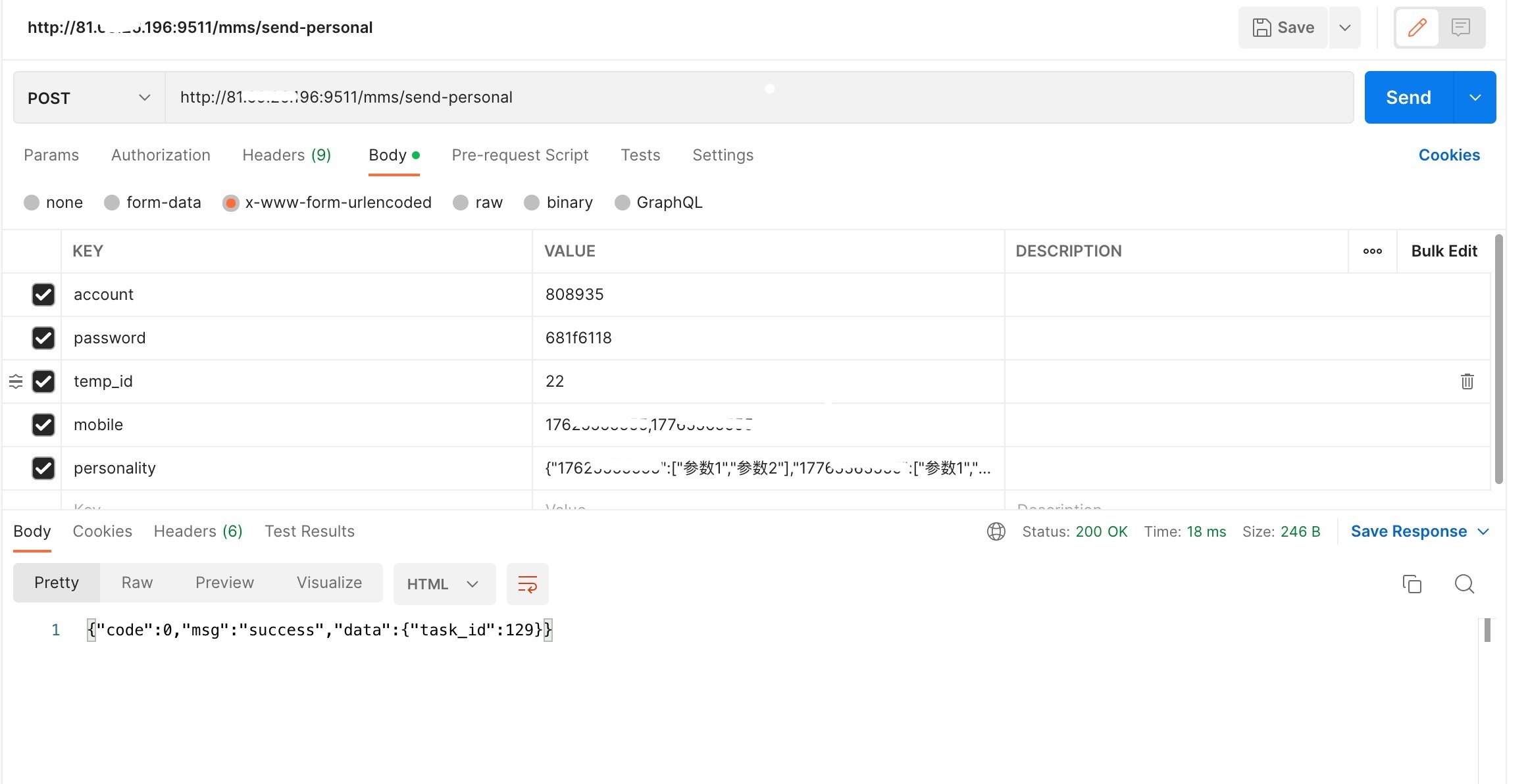Click the Status 200 OK indicator
Image resolution: width=1528 pixels, height=784 pixels.
[x=1074, y=531]
